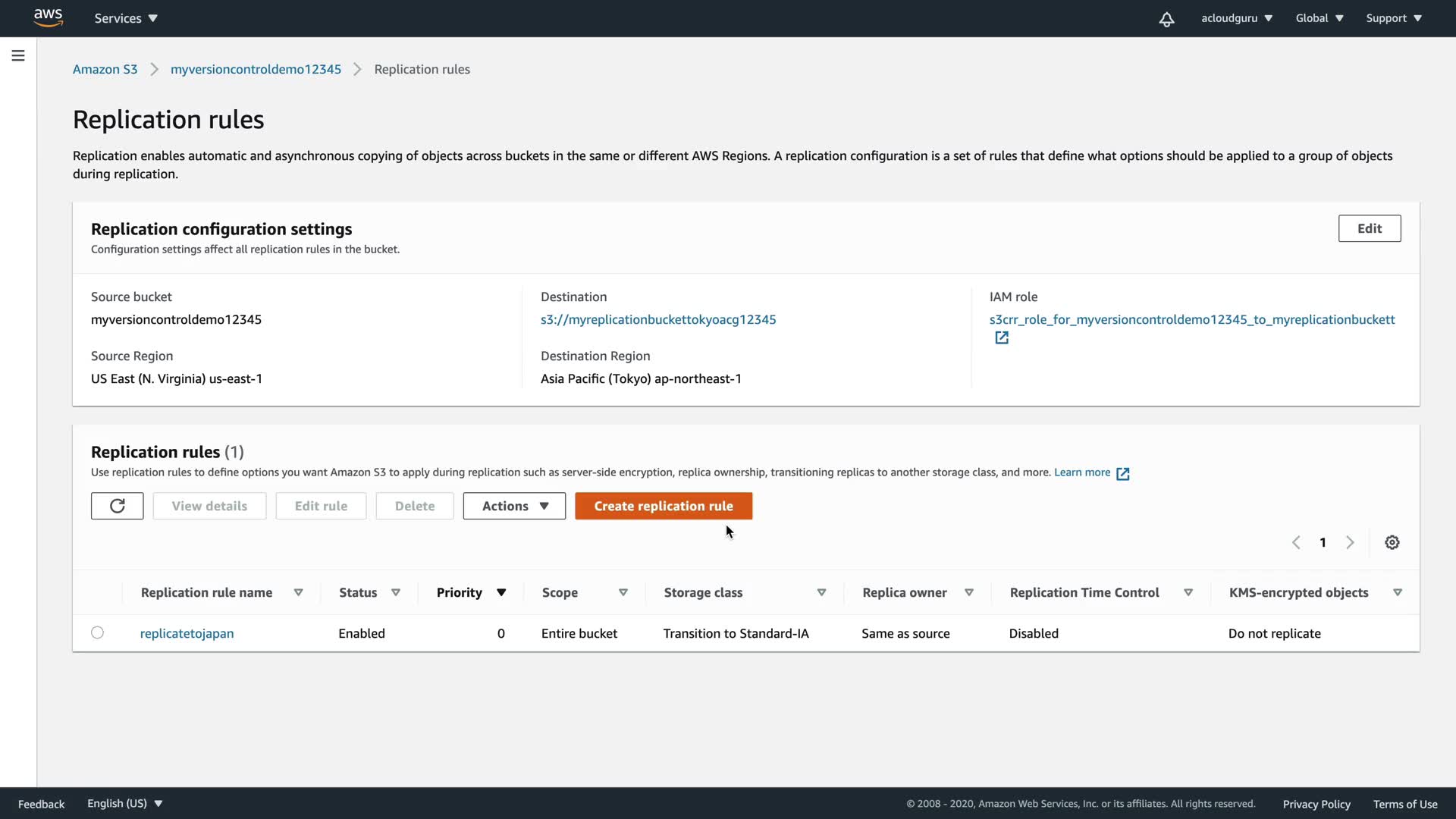Click the AWS logo home icon
The image size is (1456, 819).
point(48,17)
